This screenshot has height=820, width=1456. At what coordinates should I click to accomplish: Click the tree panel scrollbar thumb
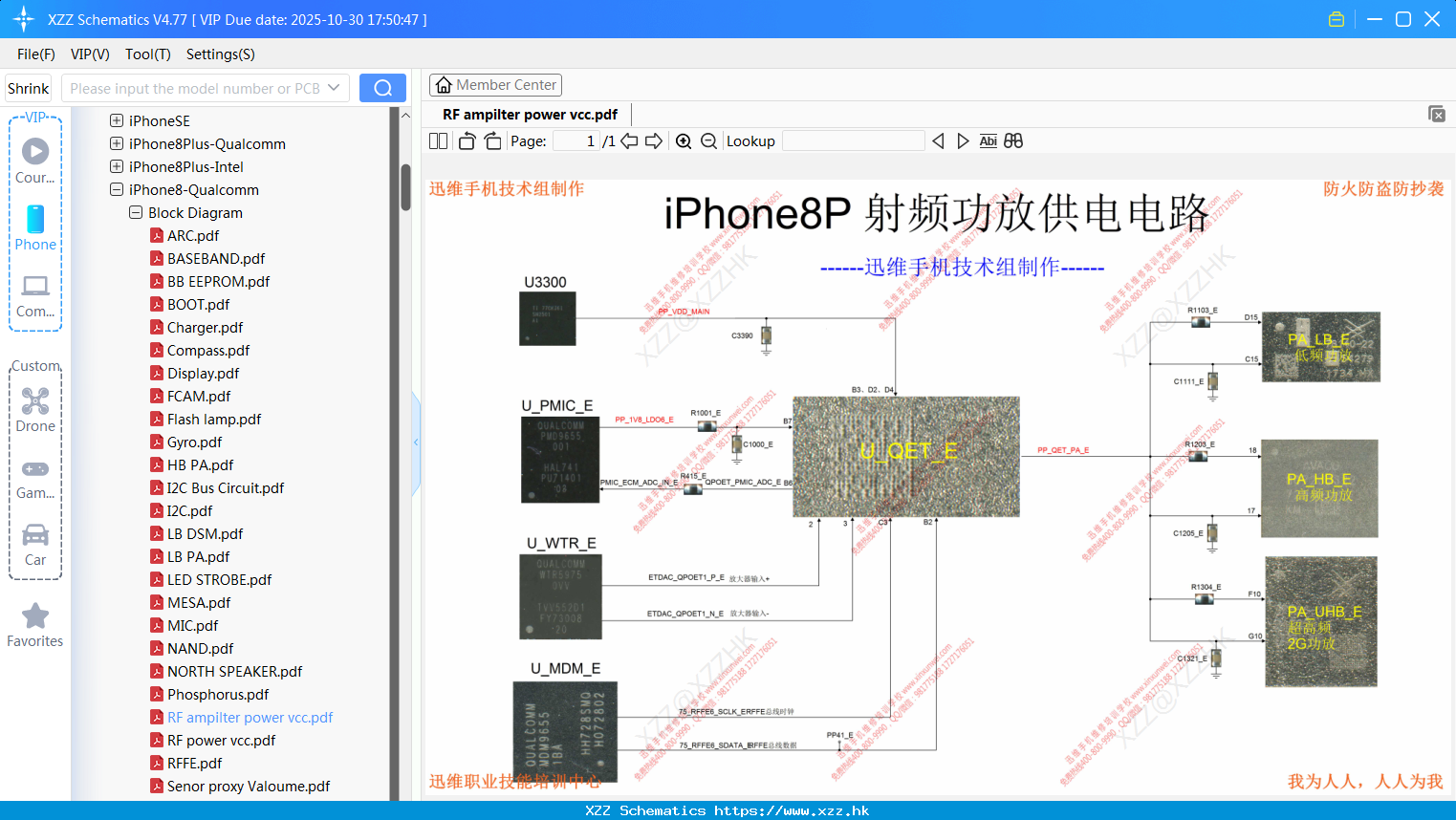click(x=405, y=187)
